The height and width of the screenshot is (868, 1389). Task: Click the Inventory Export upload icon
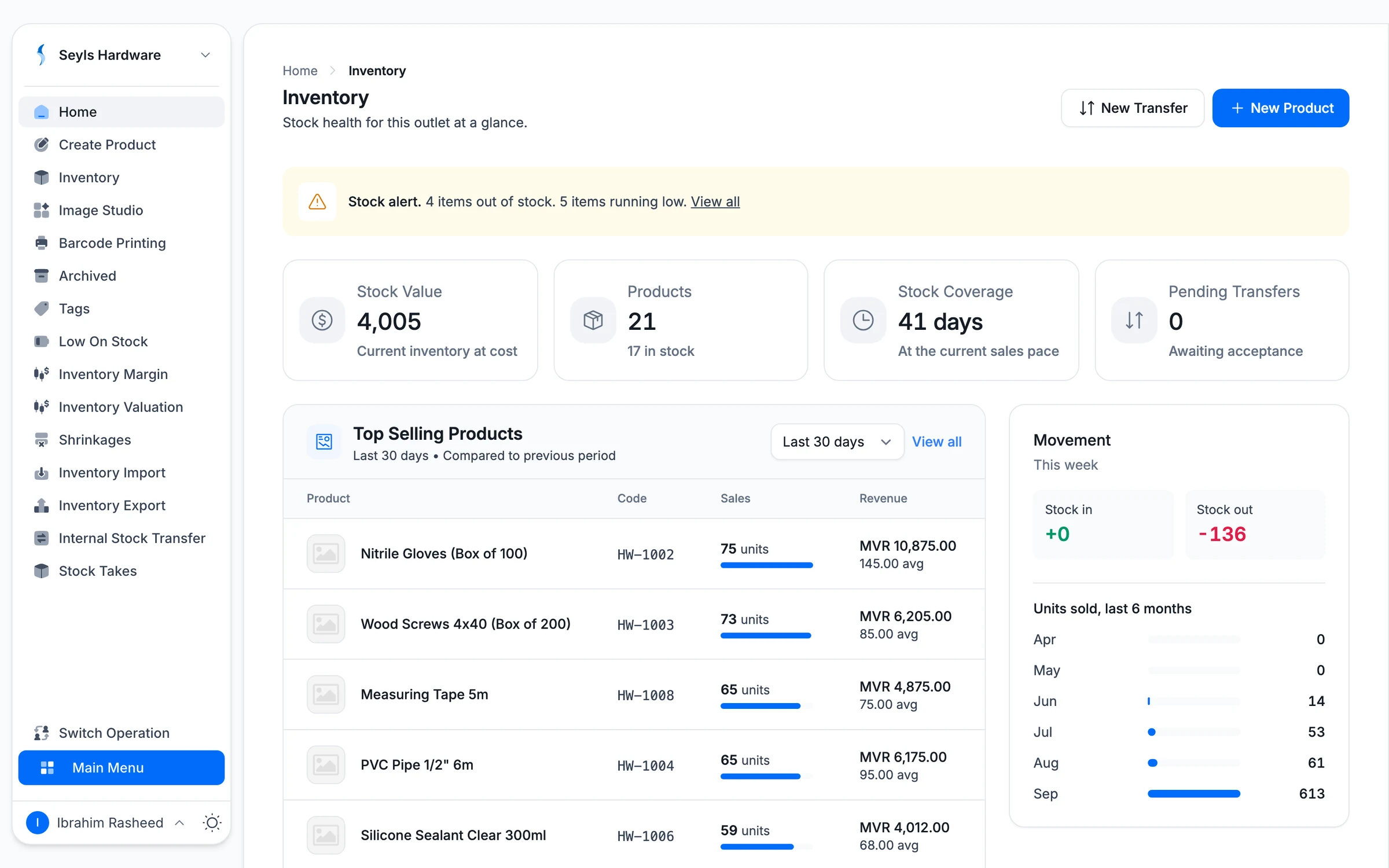[x=41, y=506]
